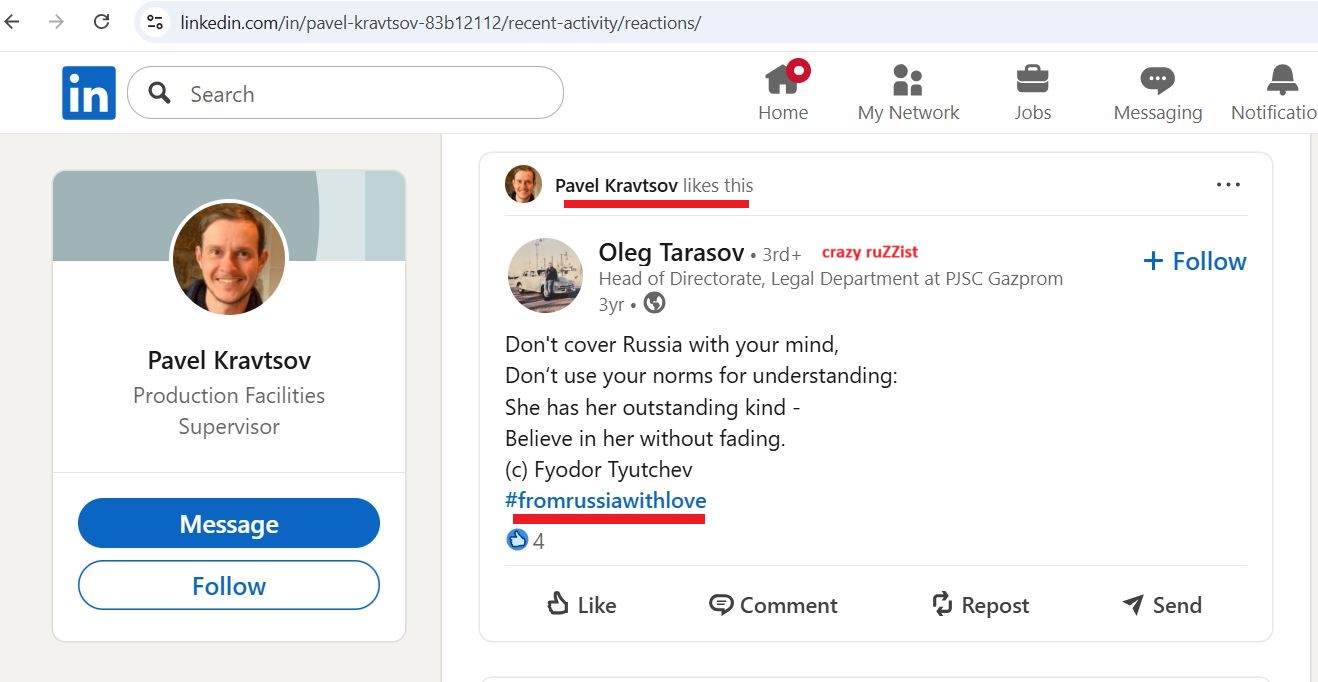Open the Jobs section
Screen dimensions: 1318x682
(x=1032, y=90)
